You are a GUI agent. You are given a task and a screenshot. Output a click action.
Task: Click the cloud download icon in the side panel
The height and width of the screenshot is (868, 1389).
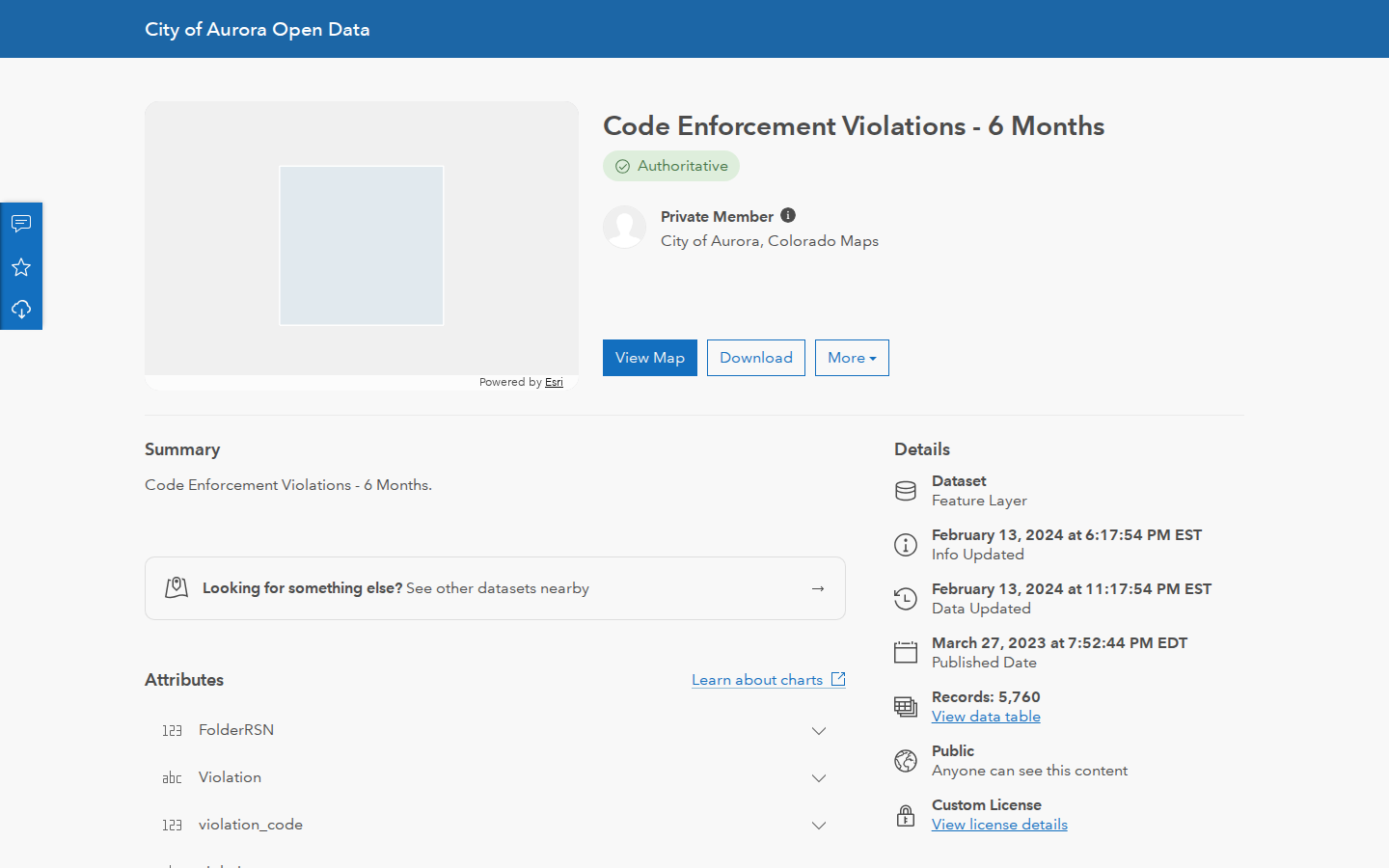21,310
